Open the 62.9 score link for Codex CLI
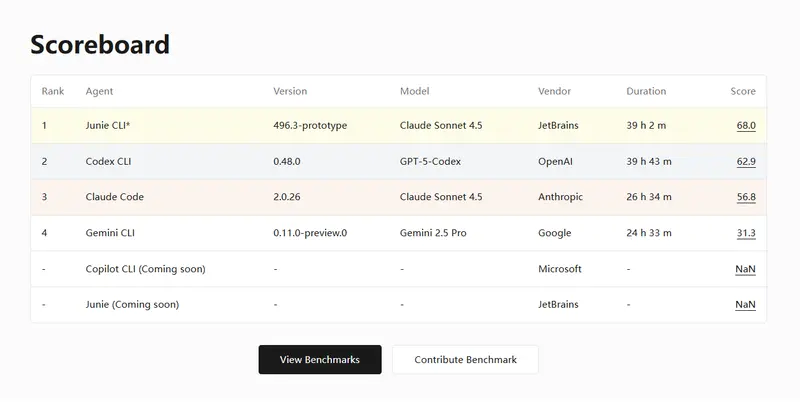Image resolution: width=800 pixels, height=419 pixels. pos(745,162)
